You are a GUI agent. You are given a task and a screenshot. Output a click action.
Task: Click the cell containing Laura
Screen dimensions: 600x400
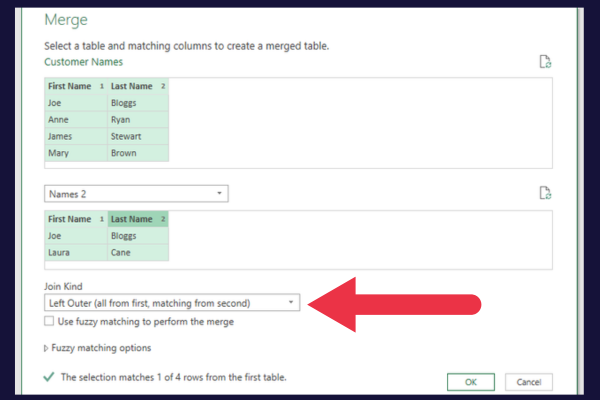[x=76, y=253]
